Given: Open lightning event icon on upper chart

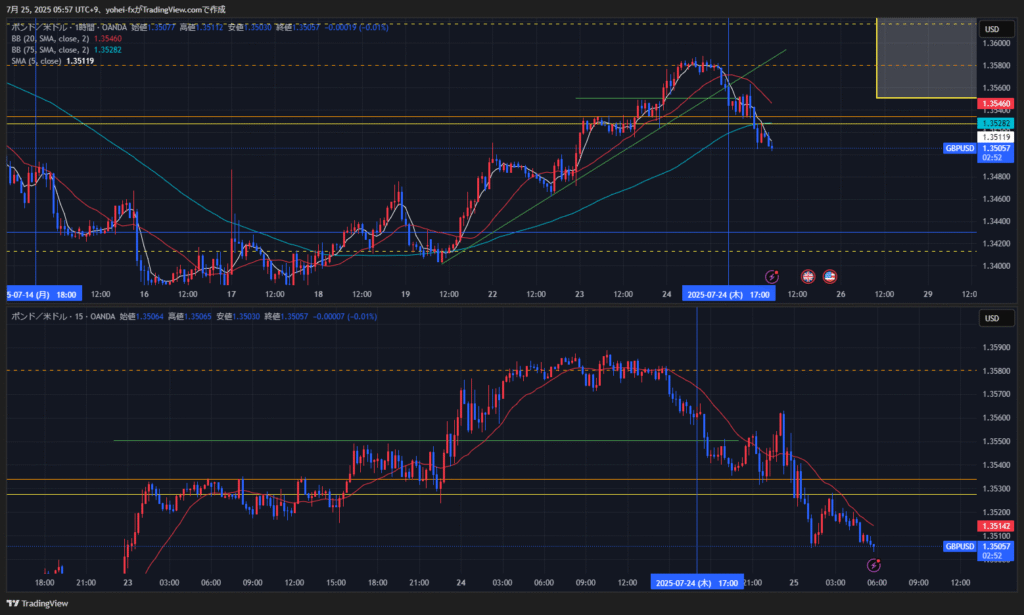Looking at the screenshot, I should tap(772, 276).
